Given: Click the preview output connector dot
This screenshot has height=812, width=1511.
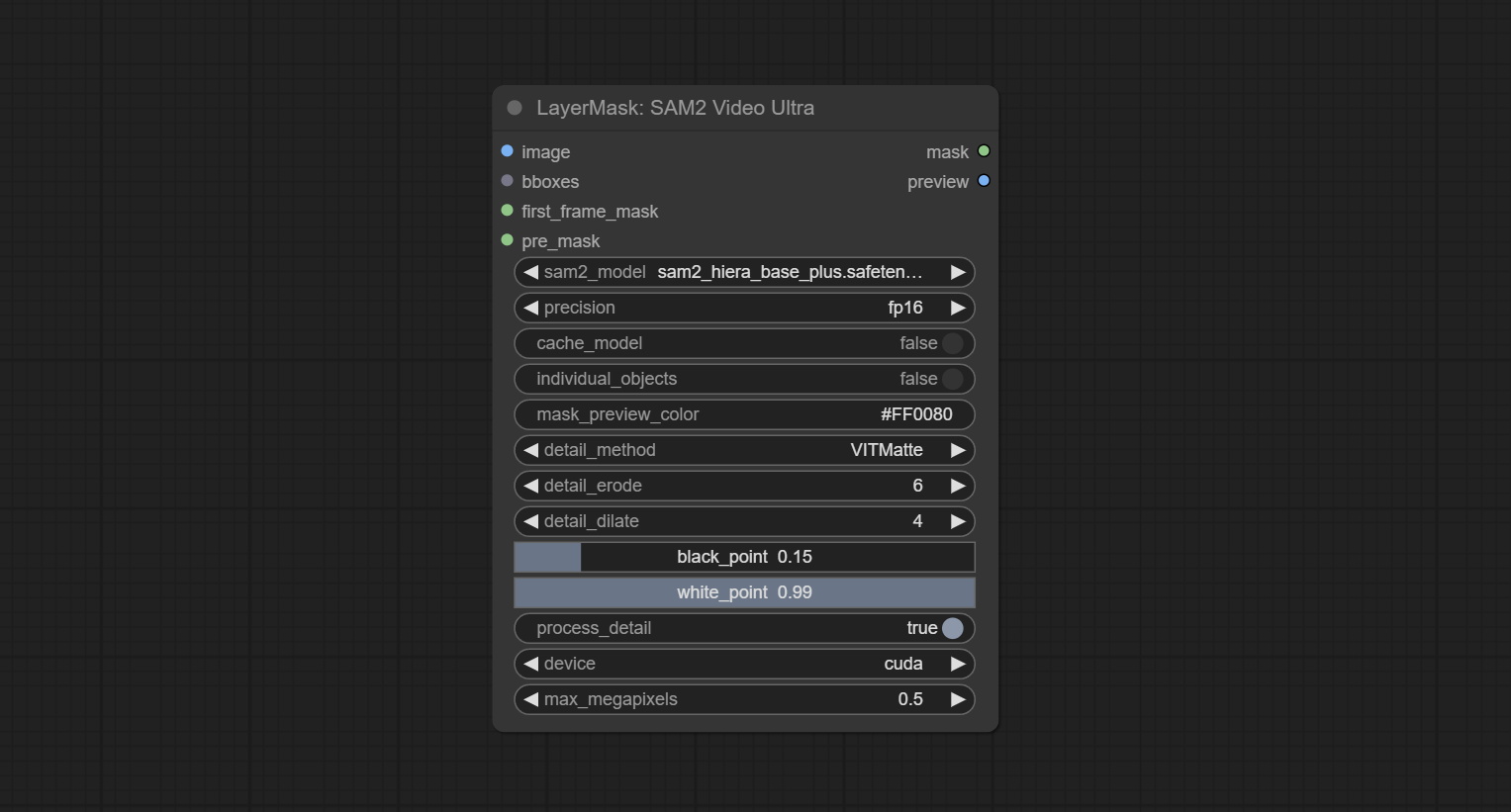Looking at the screenshot, I should tap(984, 181).
